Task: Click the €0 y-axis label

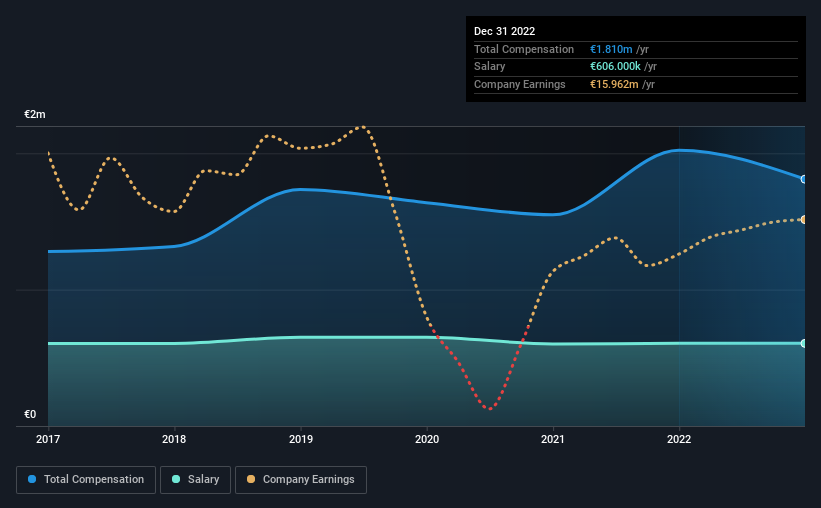Action: click(x=30, y=414)
